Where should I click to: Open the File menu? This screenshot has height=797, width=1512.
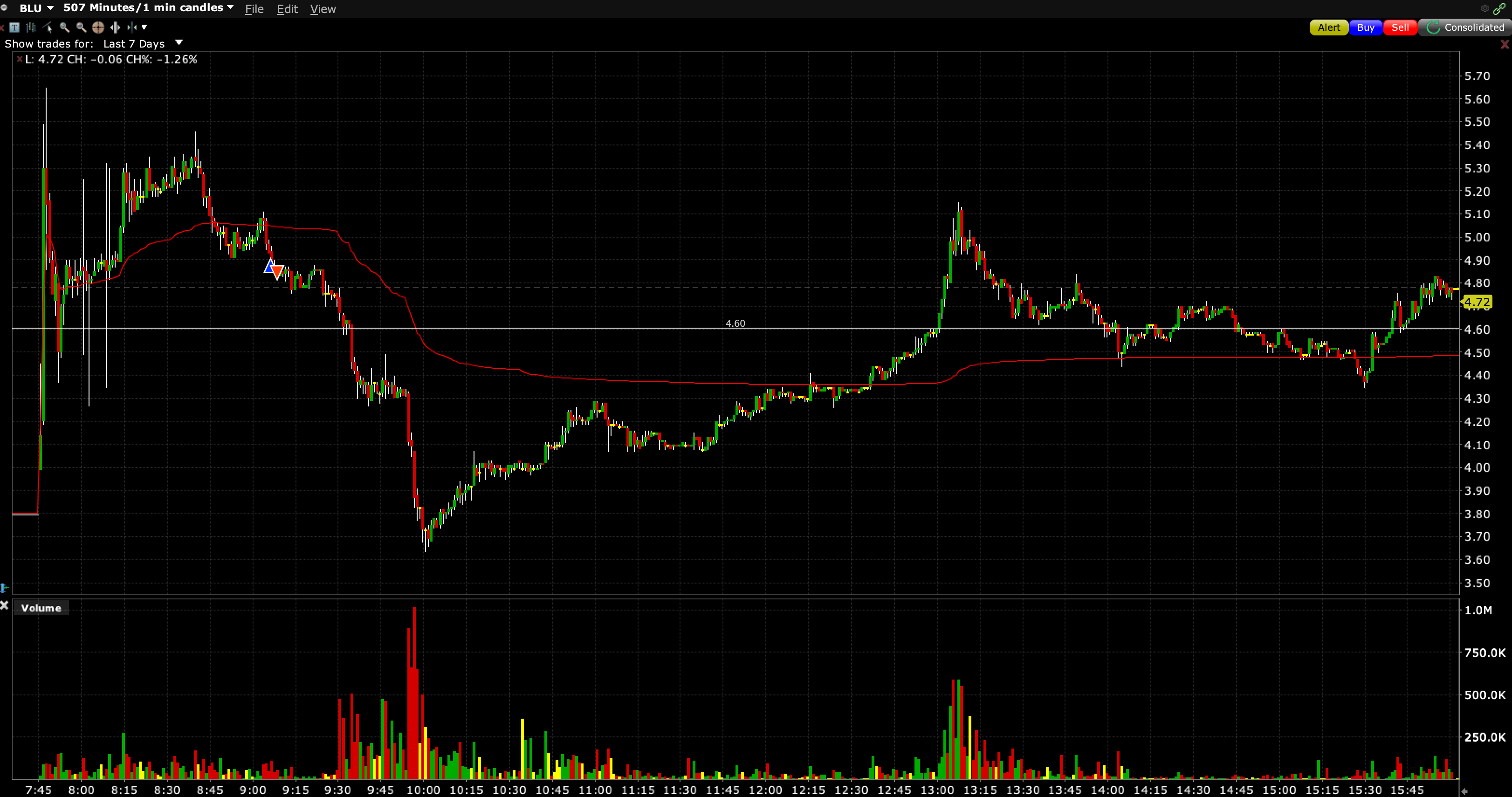254,9
